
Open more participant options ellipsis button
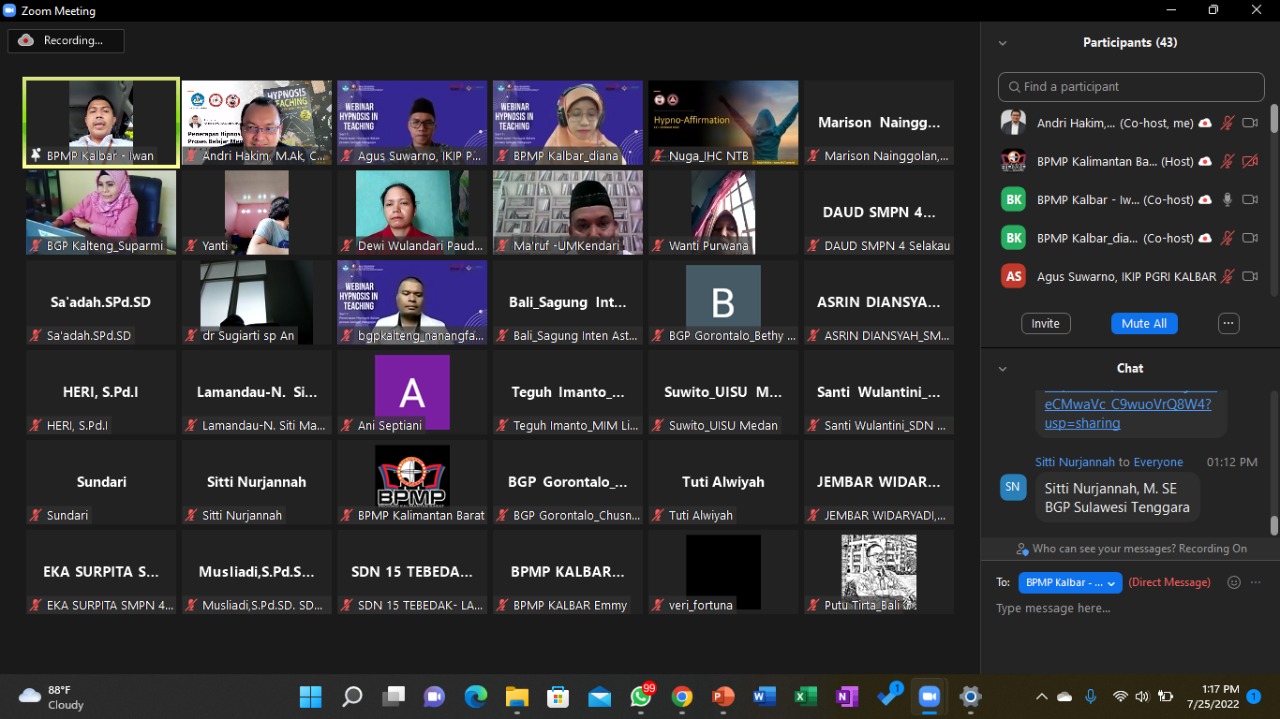click(x=1229, y=323)
